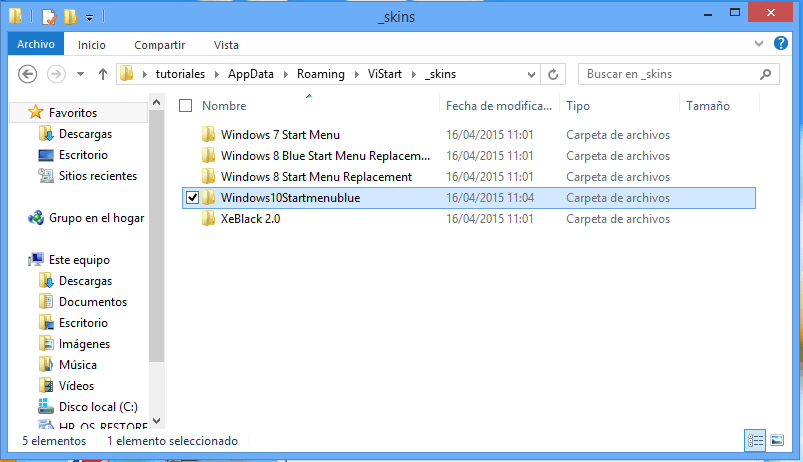803x462 pixels.
Task: Switch to the Vista tab
Action: 226,45
